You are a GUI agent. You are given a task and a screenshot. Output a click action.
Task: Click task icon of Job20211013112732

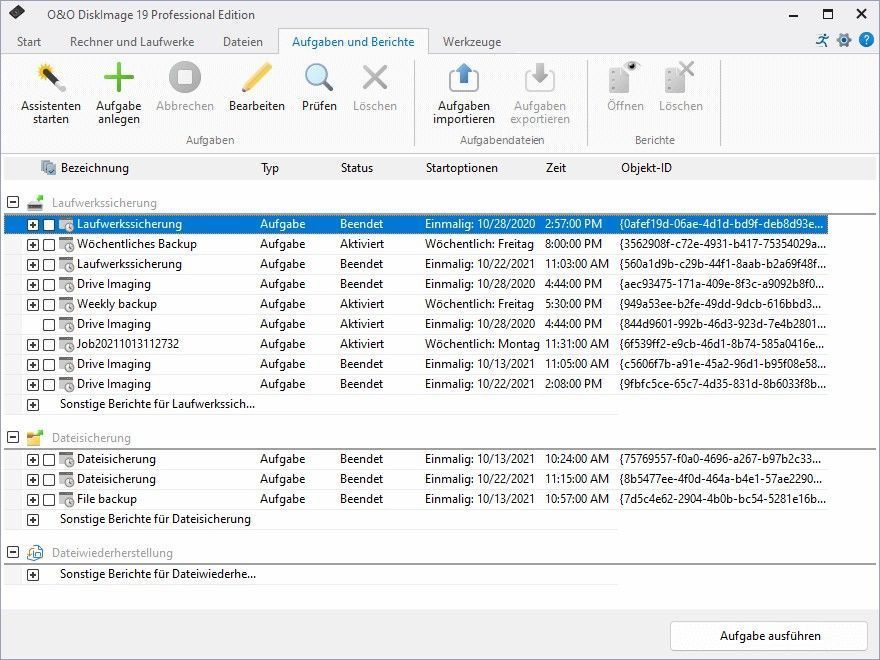(66, 344)
